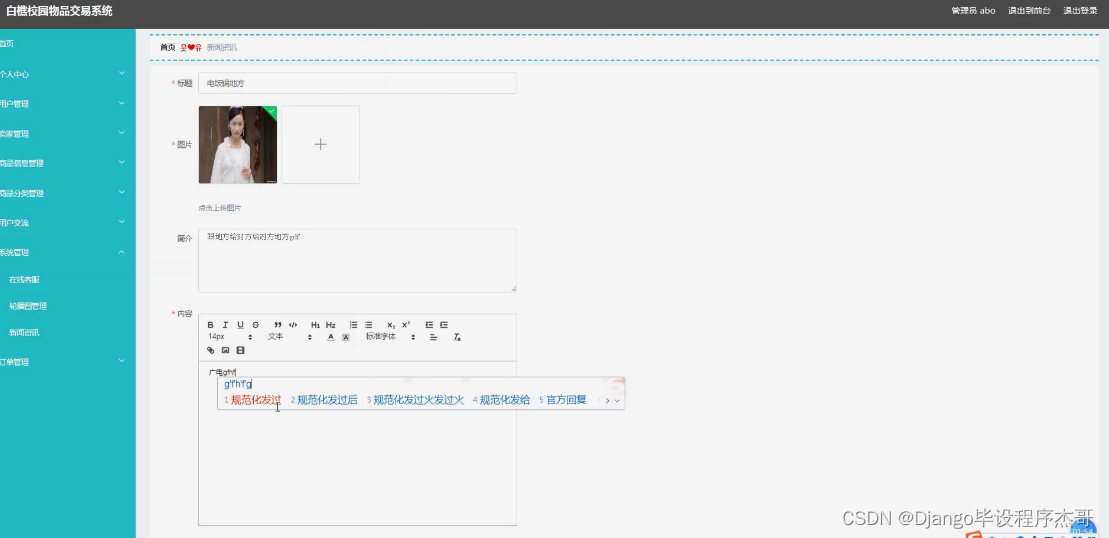Decrease indent of the paragraph
This screenshot has height=538, width=1109.
(x=429, y=325)
